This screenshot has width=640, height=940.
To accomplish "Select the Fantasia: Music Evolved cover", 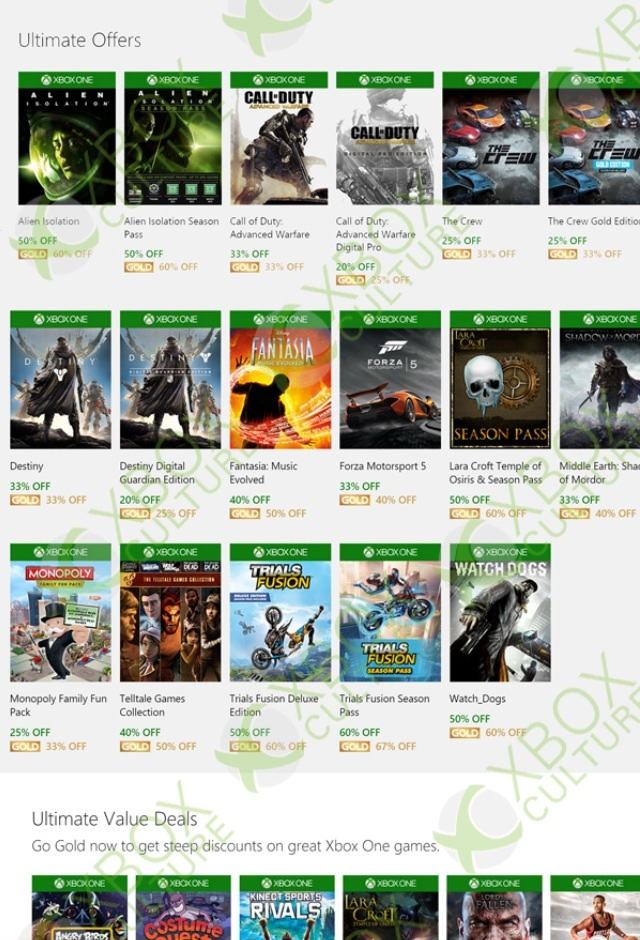I will [x=280, y=379].
